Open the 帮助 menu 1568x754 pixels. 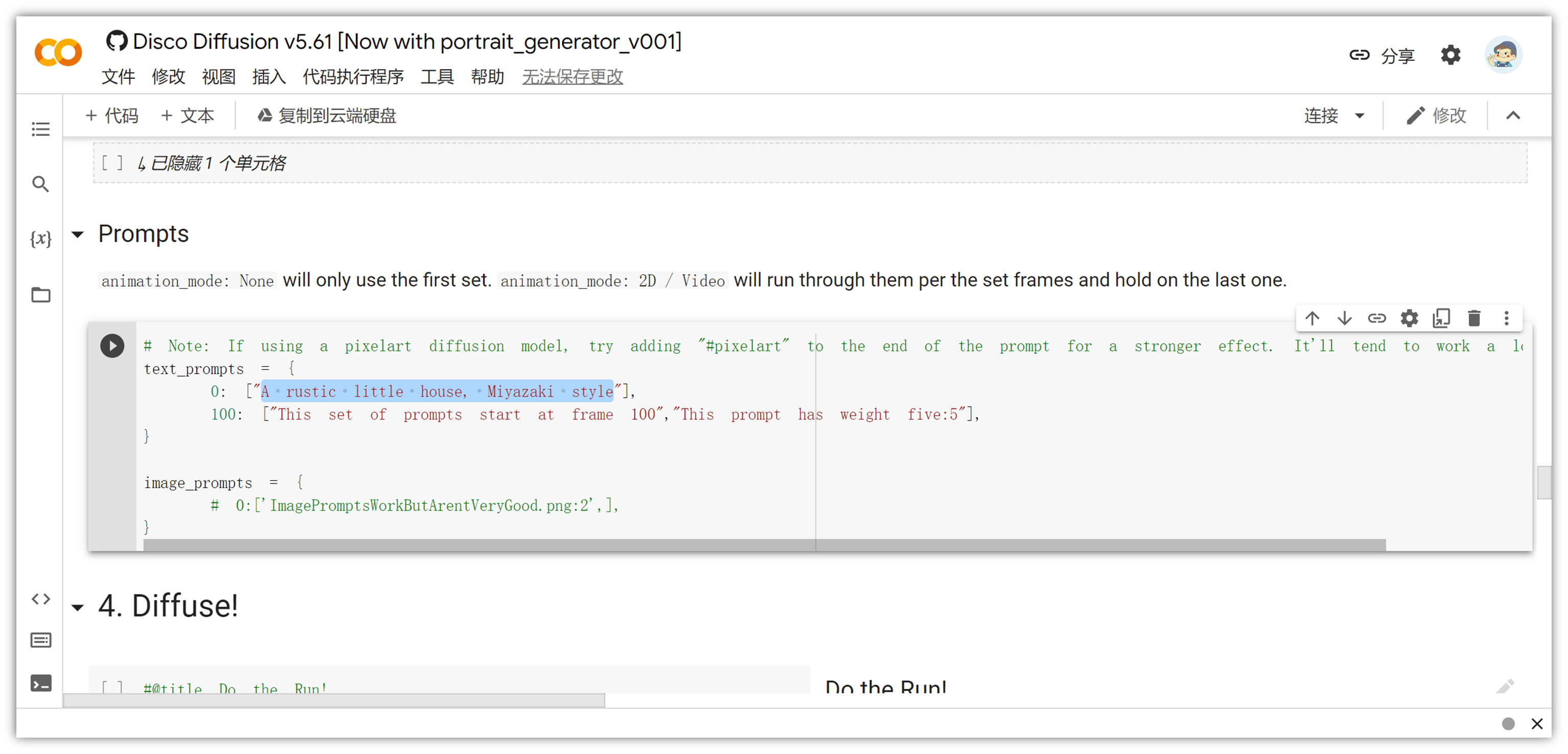[488, 77]
